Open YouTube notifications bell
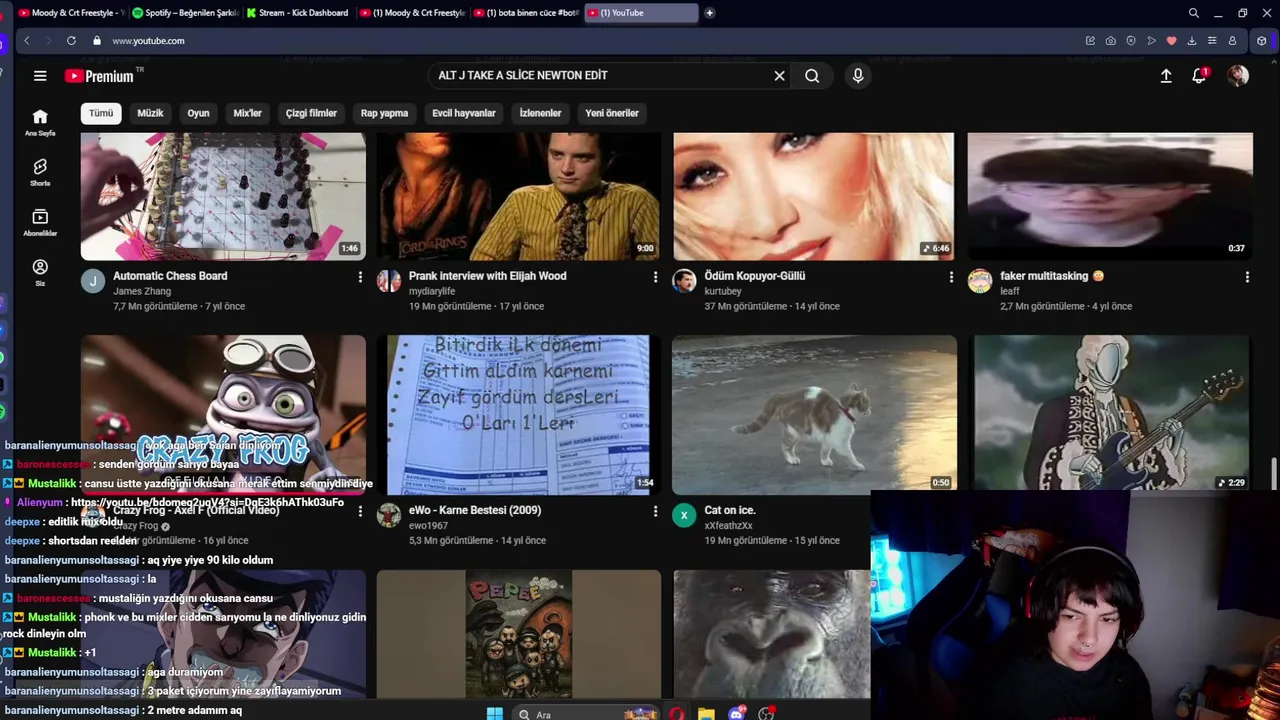The image size is (1280, 720). pyautogui.click(x=1199, y=76)
